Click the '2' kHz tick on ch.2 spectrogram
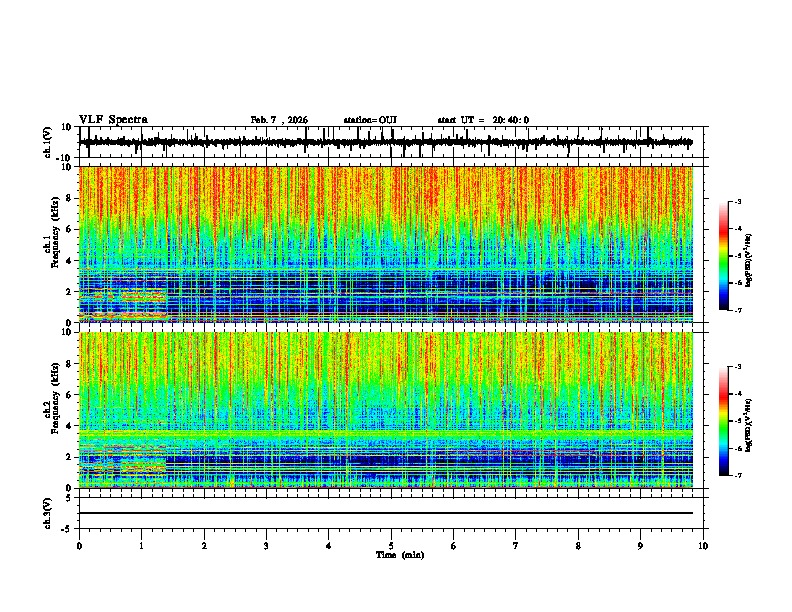 tap(69, 457)
